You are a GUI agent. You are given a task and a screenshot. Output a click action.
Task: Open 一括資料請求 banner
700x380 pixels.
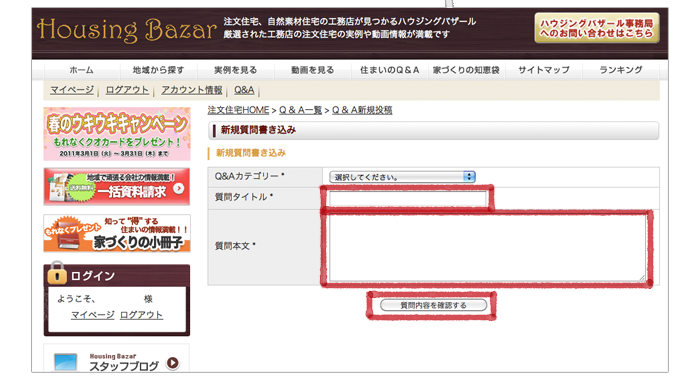[x=117, y=187]
